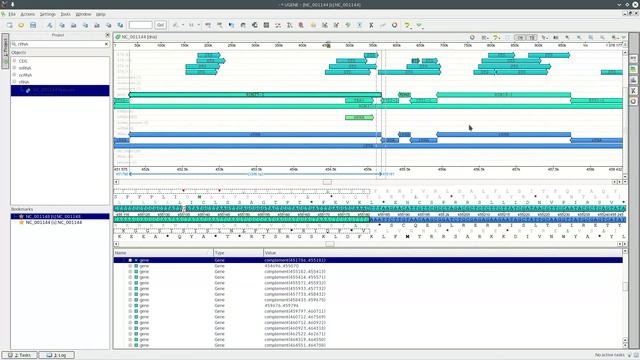Open the second dropdown arrow right of Go! button

click(x=199, y=25)
